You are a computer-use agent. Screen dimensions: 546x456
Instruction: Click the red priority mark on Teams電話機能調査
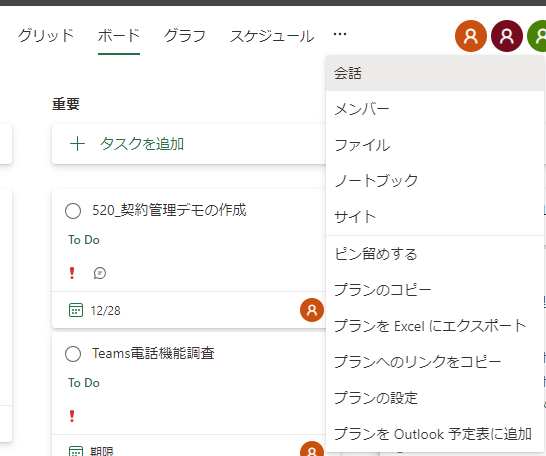click(72, 416)
